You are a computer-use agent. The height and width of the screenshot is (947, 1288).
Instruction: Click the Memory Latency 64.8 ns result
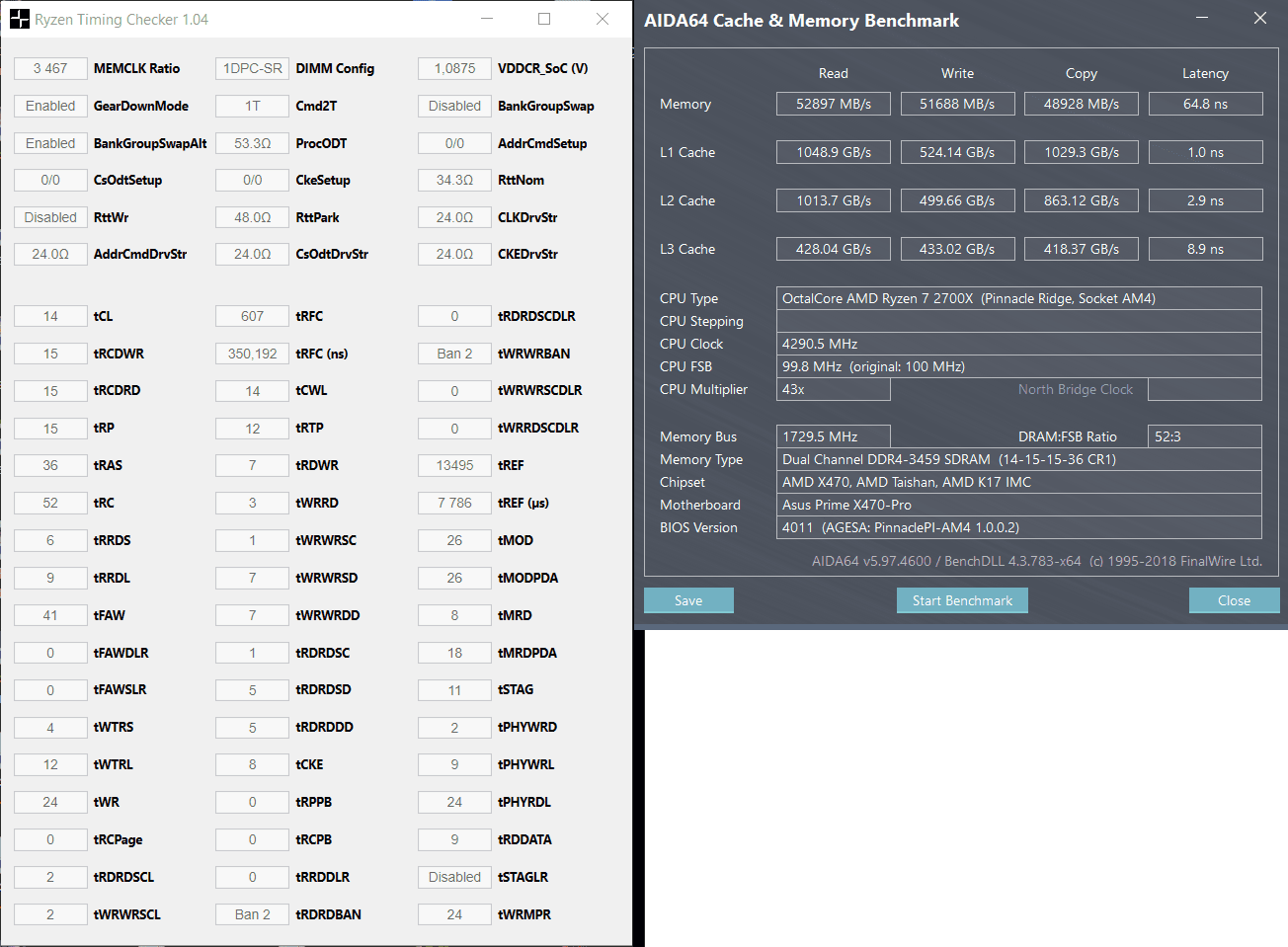tap(1205, 104)
